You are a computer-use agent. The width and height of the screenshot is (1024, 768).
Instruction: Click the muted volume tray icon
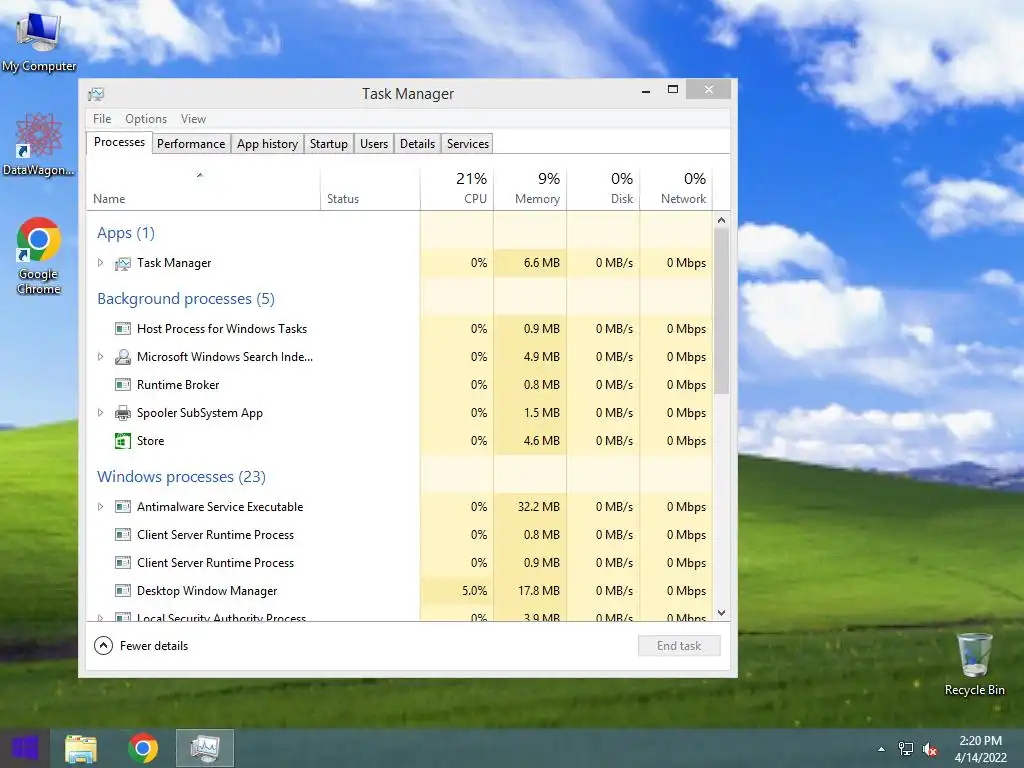(930, 749)
